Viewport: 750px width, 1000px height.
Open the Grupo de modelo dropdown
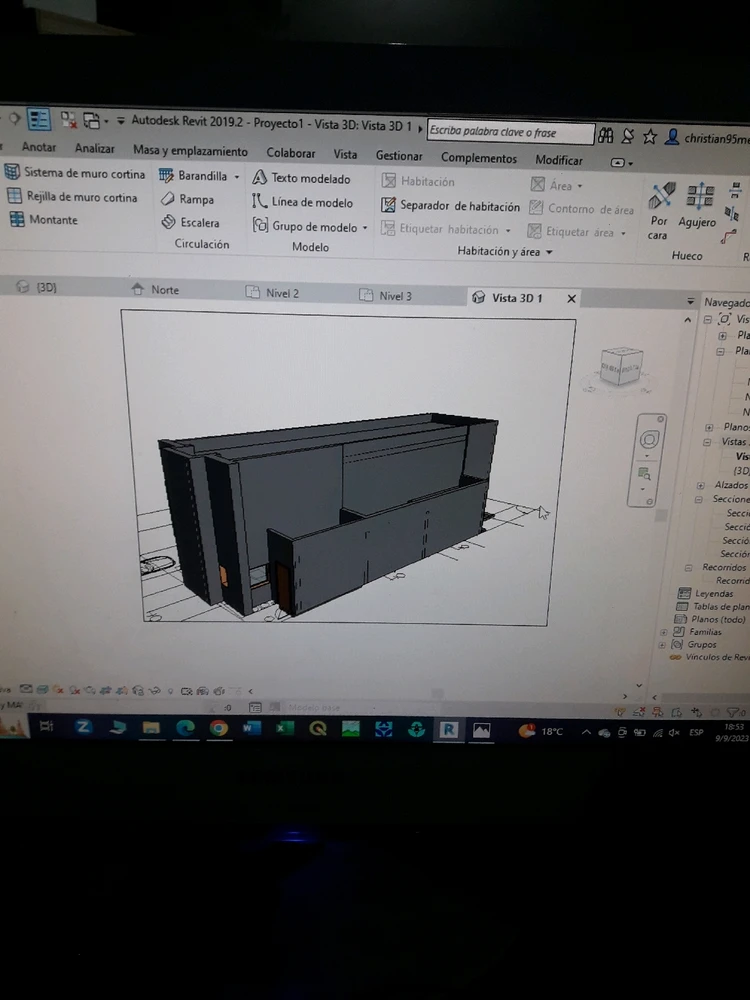click(365, 228)
